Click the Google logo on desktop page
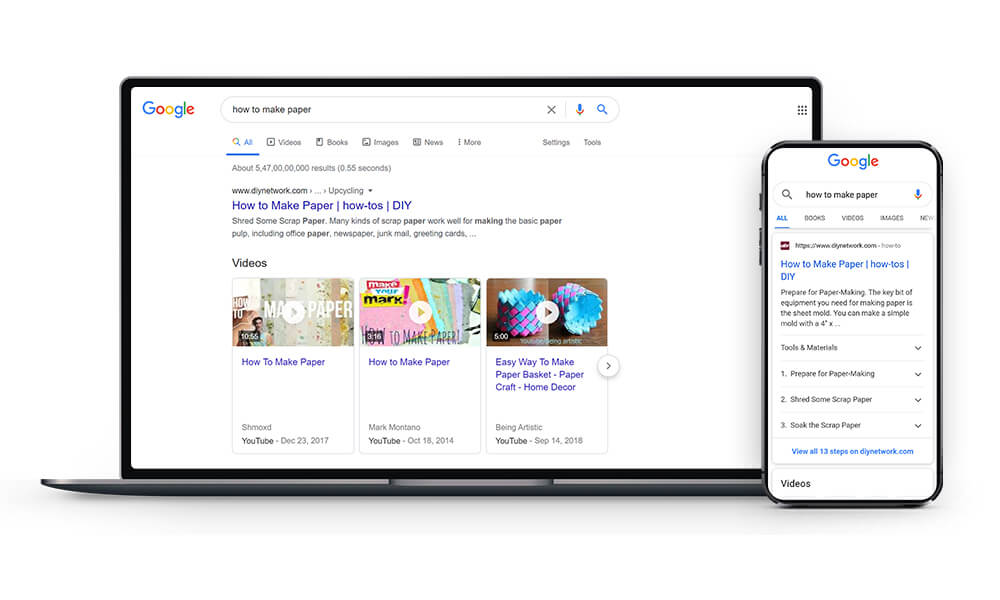 coord(168,109)
